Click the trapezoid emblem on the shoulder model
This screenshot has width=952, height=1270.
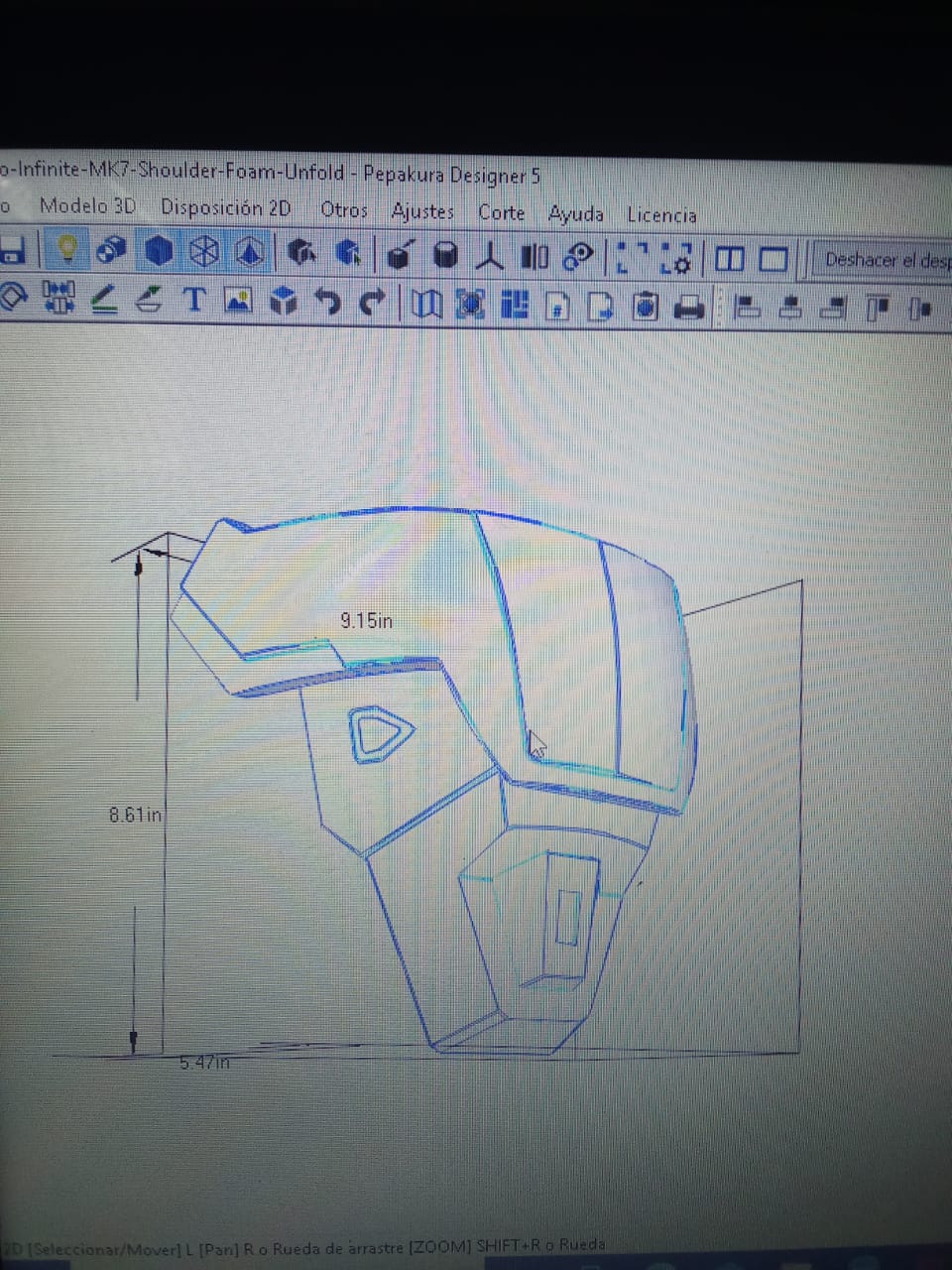[x=380, y=735]
